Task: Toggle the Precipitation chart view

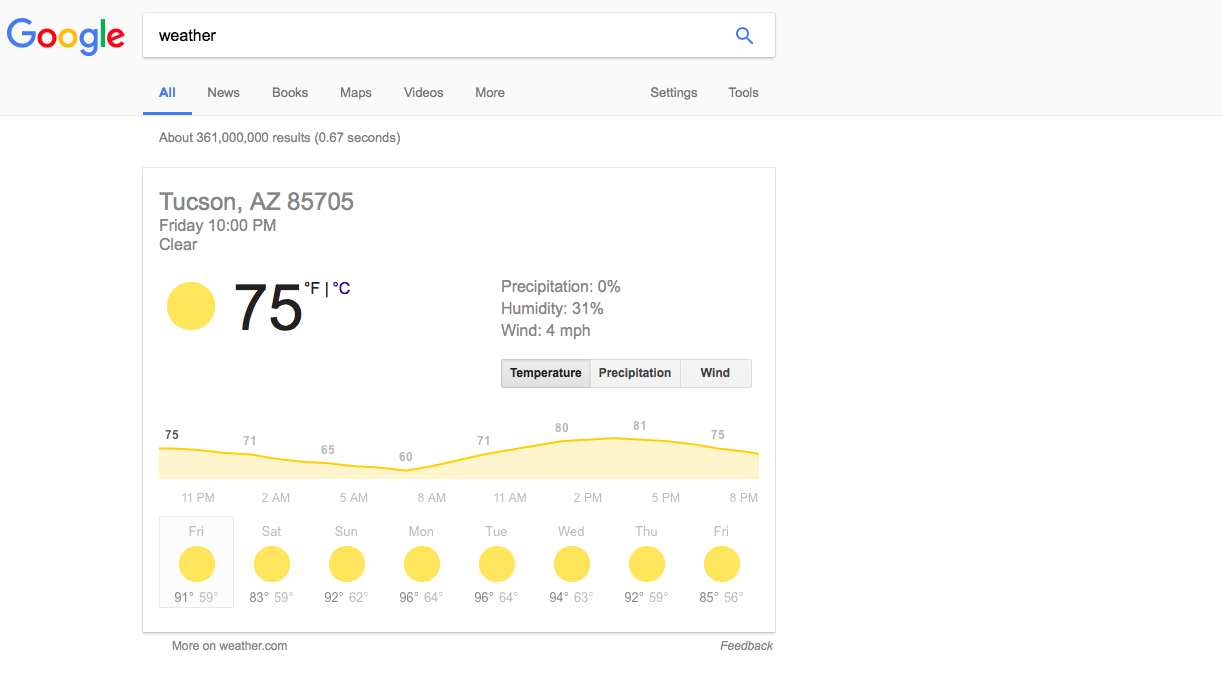Action: [635, 373]
